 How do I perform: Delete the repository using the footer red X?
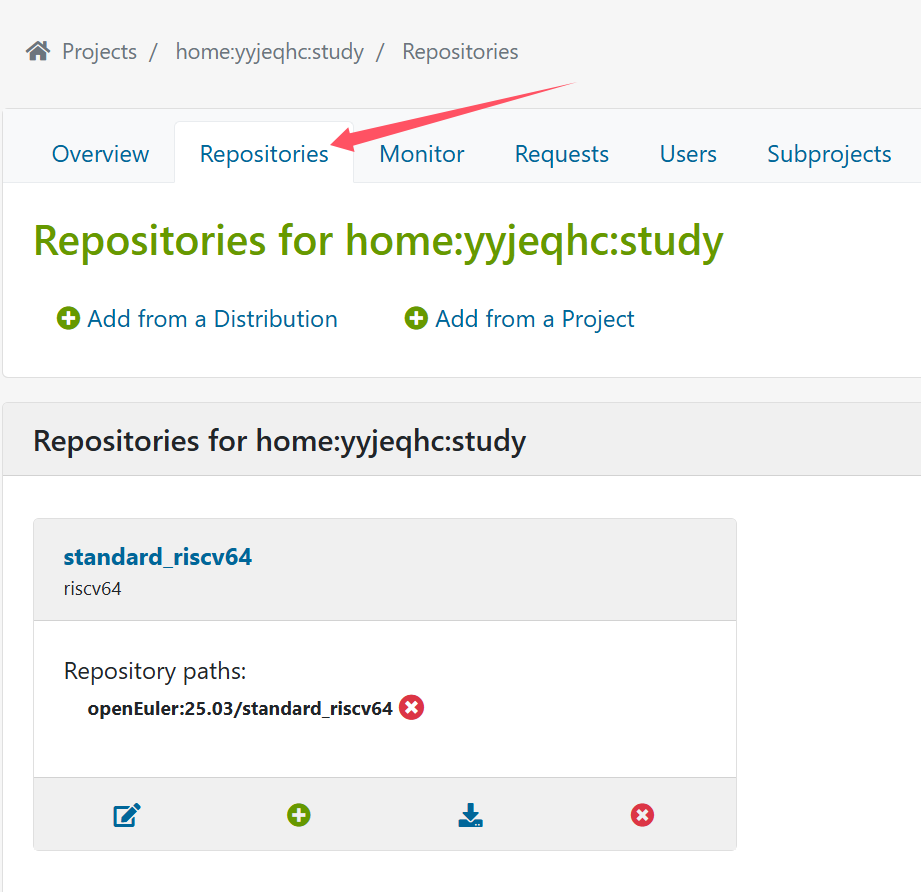tap(642, 815)
